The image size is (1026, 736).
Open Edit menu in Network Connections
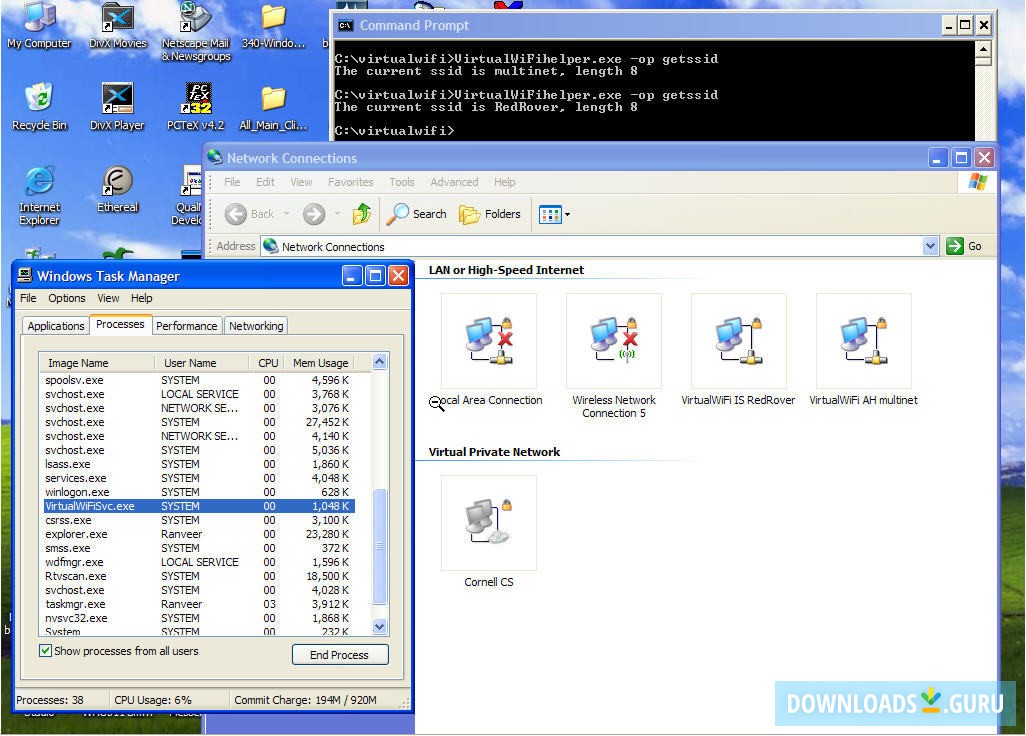coord(265,182)
